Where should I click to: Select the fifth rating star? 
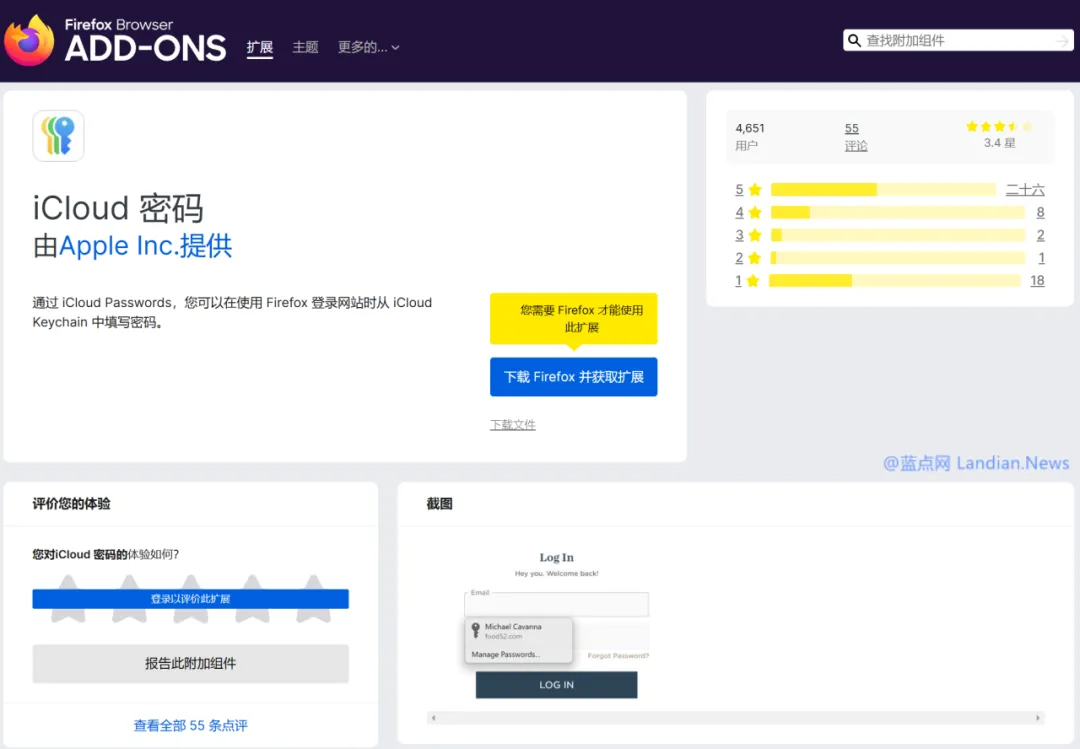(x=313, y=598)
